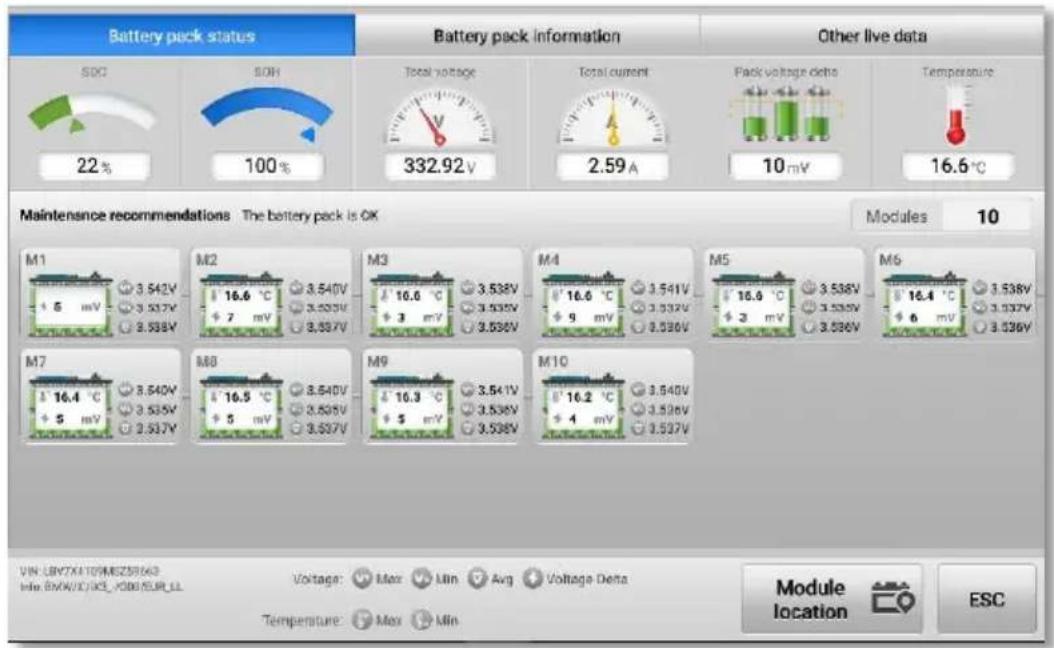Viewport: 1054px width, 648px height.
Task: Click the Voltage Avg legend icon
Action: pyautogui.click(x=477, y=579)
